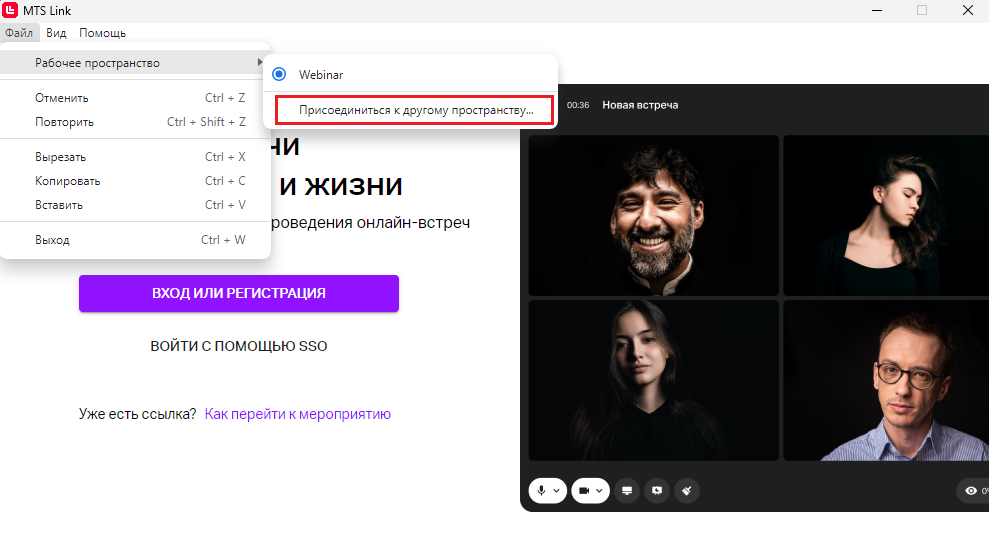Open the Помощь menu
989x548 pixels.
click(x=102, y=33)
